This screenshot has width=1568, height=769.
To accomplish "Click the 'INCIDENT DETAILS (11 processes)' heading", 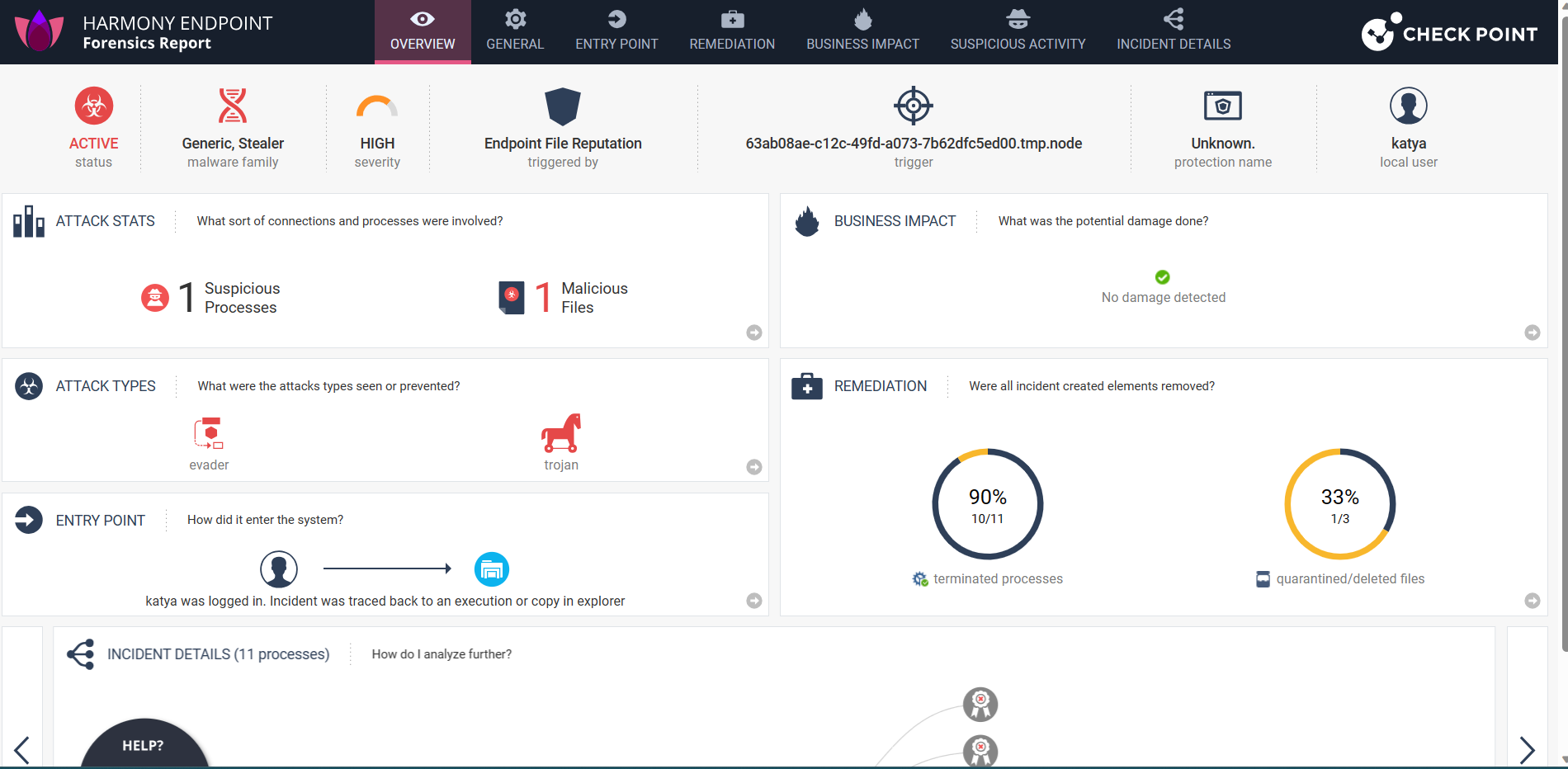I will coord(219,654).
